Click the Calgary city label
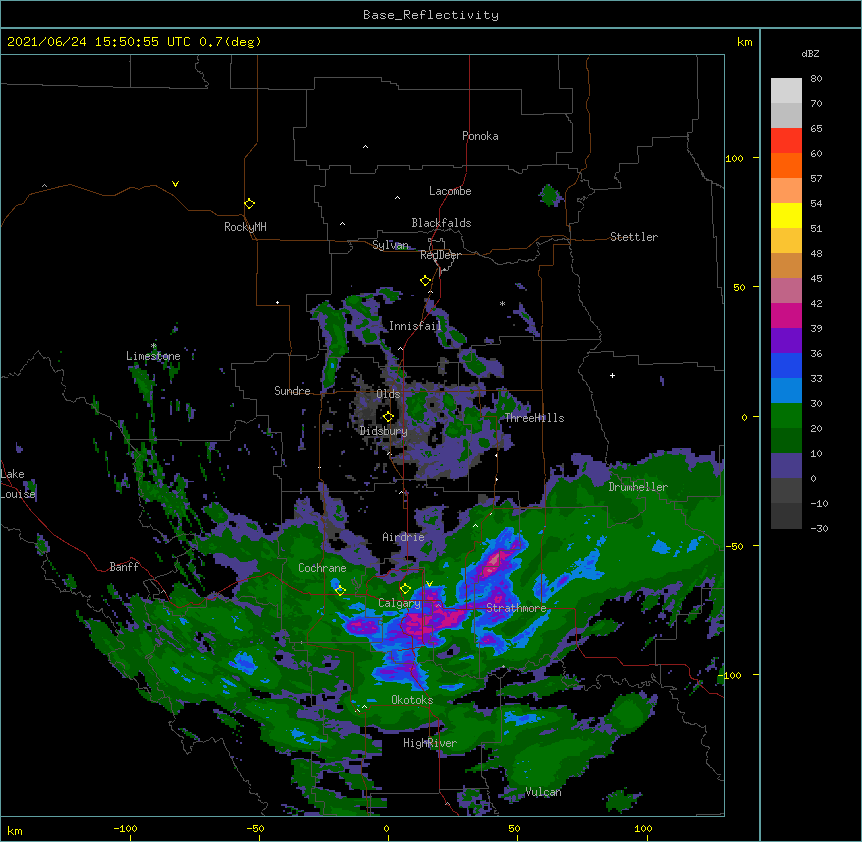862x842 pixels. coord(399,603)
